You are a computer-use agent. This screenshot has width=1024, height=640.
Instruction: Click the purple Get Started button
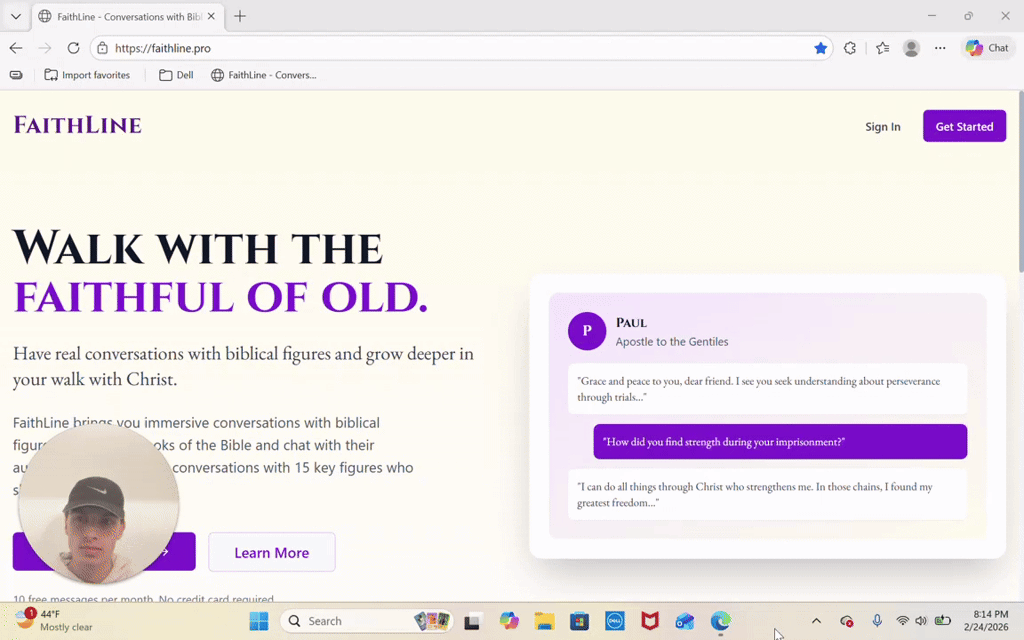964,126
